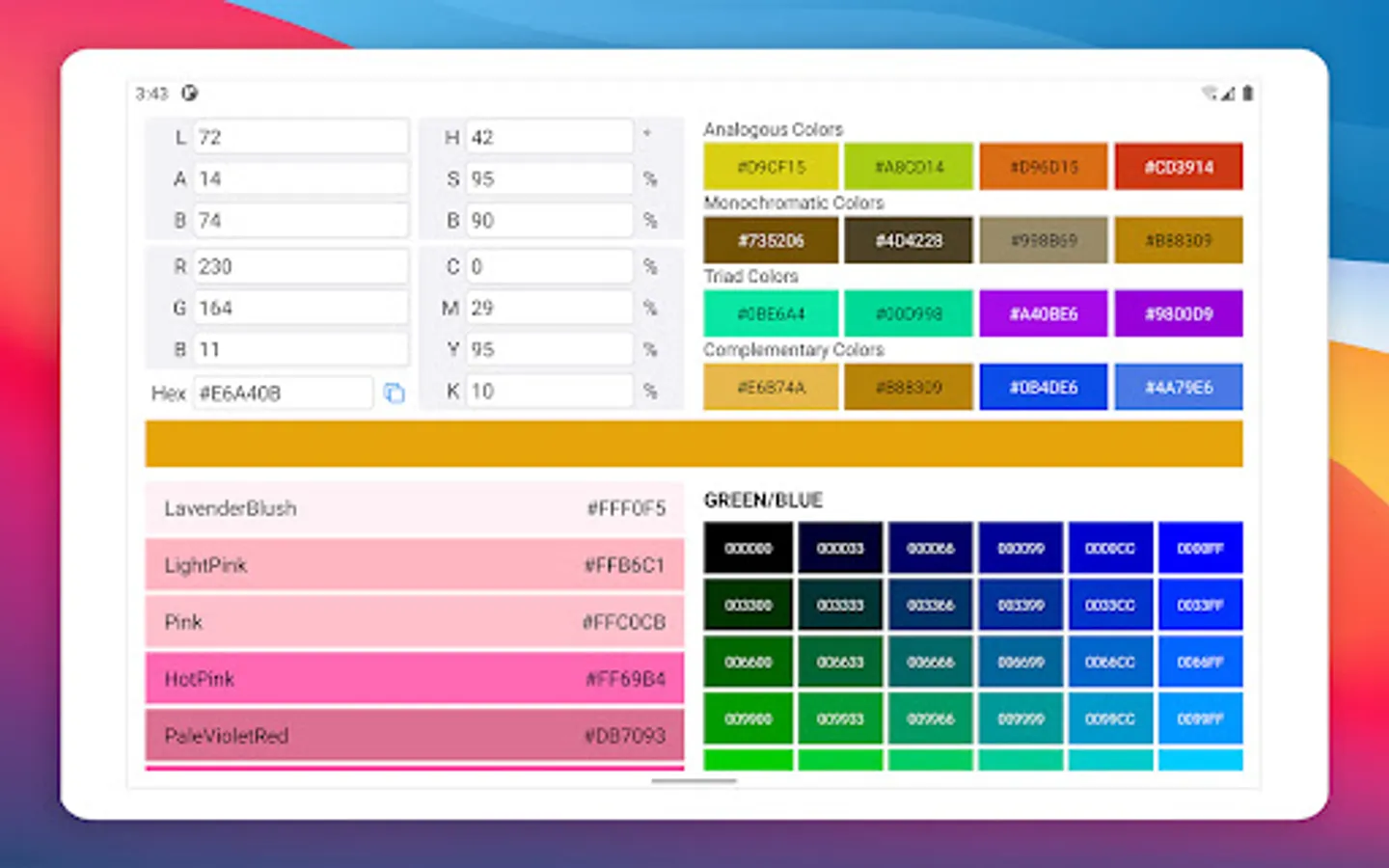Click the H hue field showing 42
Viewport: 1389px width, 868px height.
coord(549,137)
